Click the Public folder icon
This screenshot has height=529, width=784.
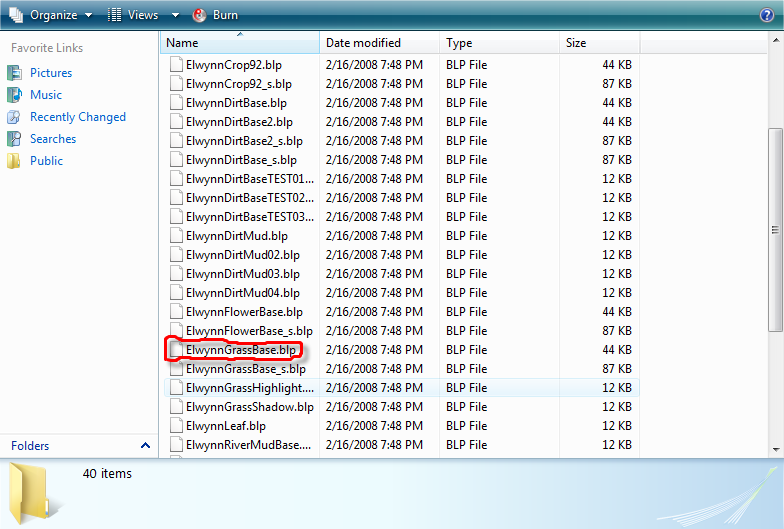[x=14, y=161]
